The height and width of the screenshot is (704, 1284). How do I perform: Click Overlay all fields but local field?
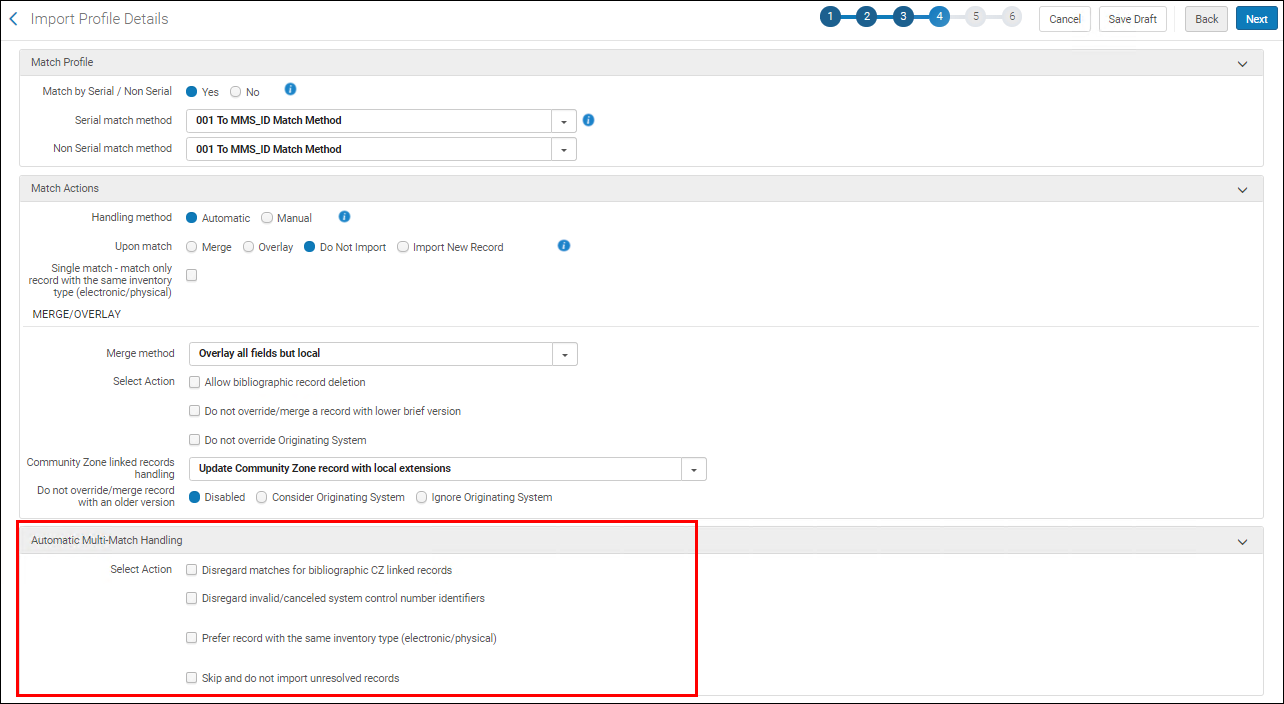point(371,354)
